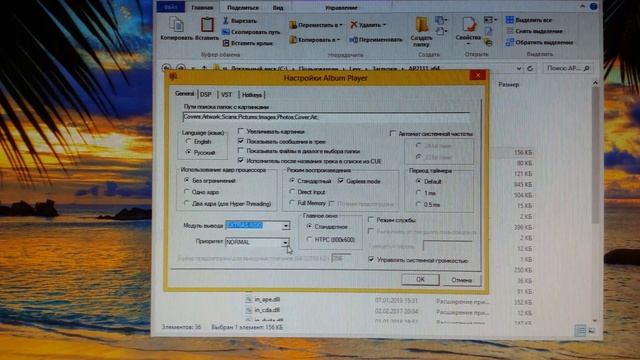
Task: Collapse the Explorer ribbon chevron
Action: pyautogui.click(x=582, y=6)
